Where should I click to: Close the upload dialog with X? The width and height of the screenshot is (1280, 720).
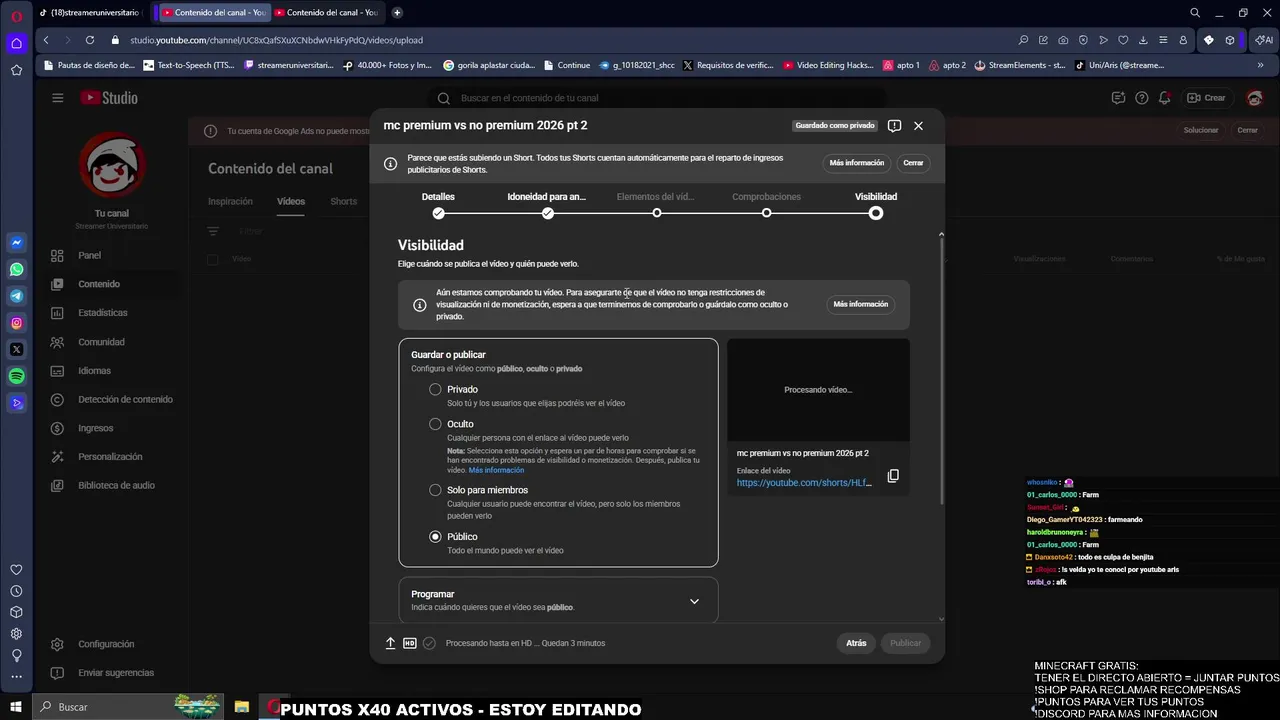[918, 126]
